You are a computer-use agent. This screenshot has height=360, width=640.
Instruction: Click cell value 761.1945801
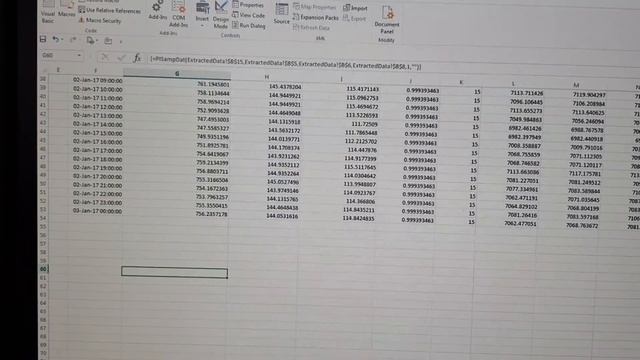click(213, 84)
